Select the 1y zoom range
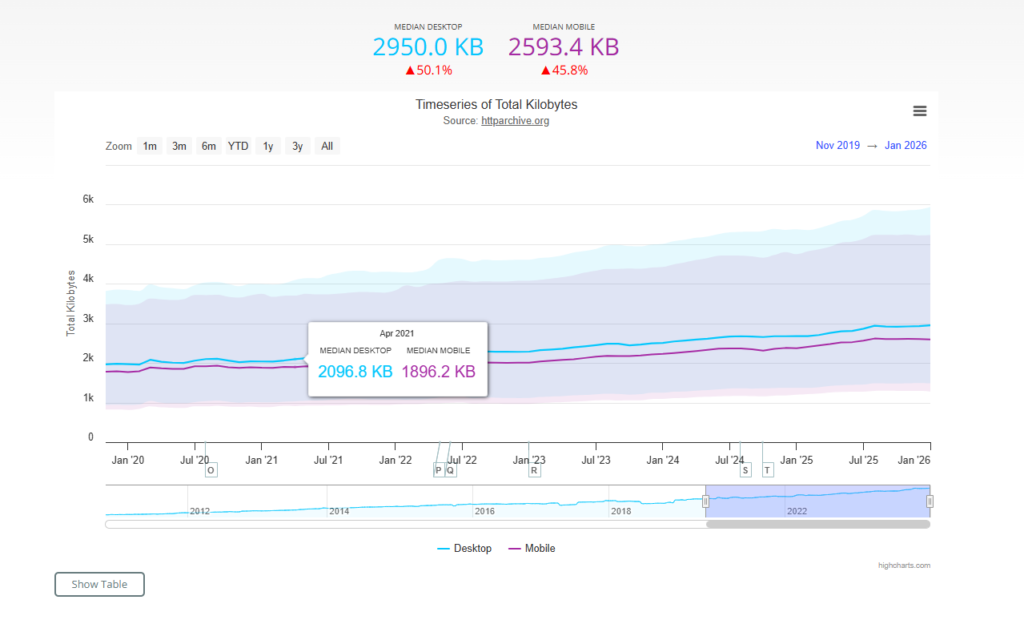The image size is (1024, 624). pos(268,146)
